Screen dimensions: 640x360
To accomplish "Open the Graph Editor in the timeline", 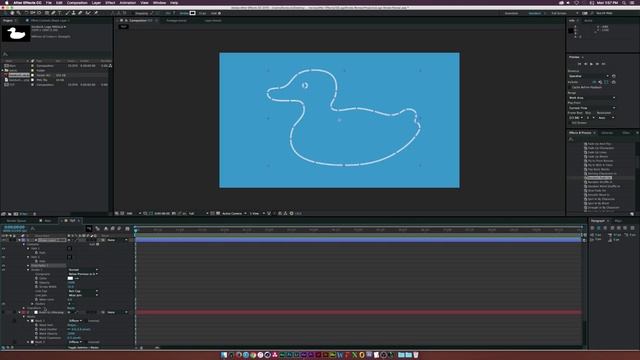I will point(127,229).
